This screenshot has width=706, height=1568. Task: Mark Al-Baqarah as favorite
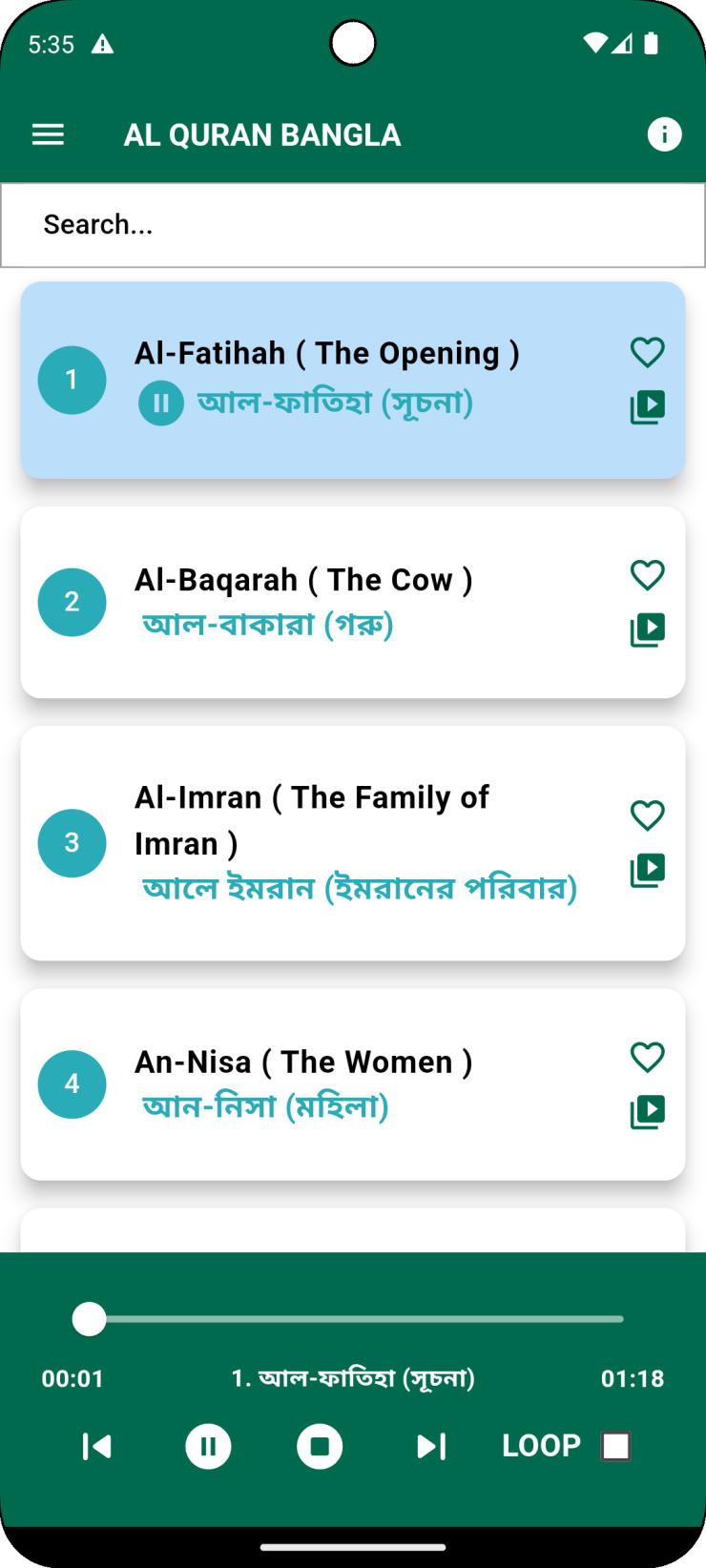click(x=647, y=574)
